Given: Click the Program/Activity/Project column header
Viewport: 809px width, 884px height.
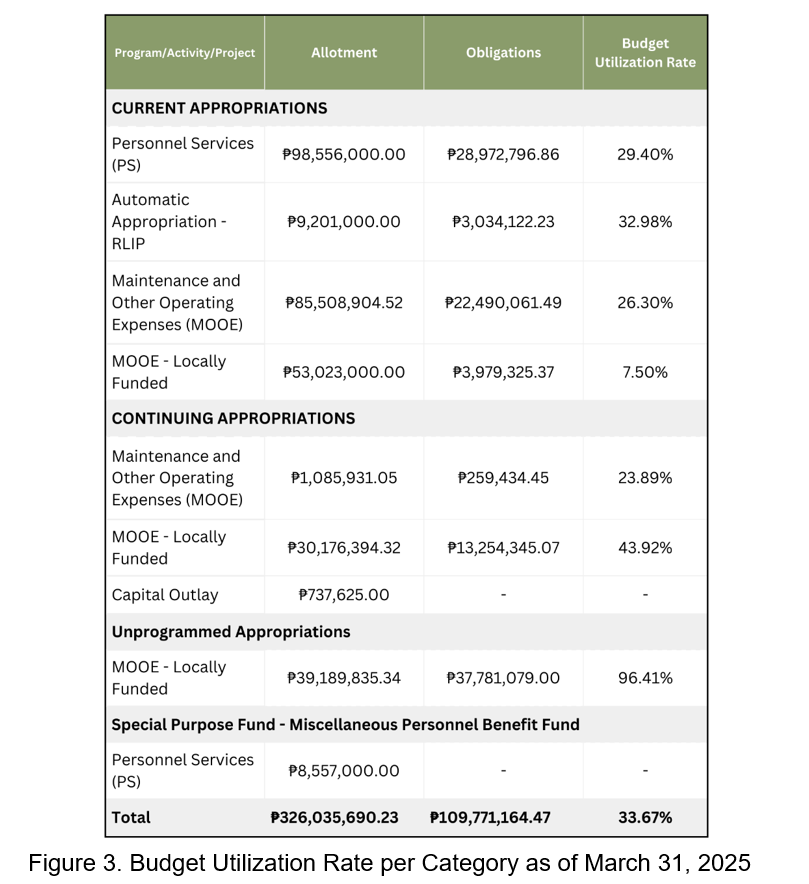Looking at the screenshot, I should pos(184,53).
